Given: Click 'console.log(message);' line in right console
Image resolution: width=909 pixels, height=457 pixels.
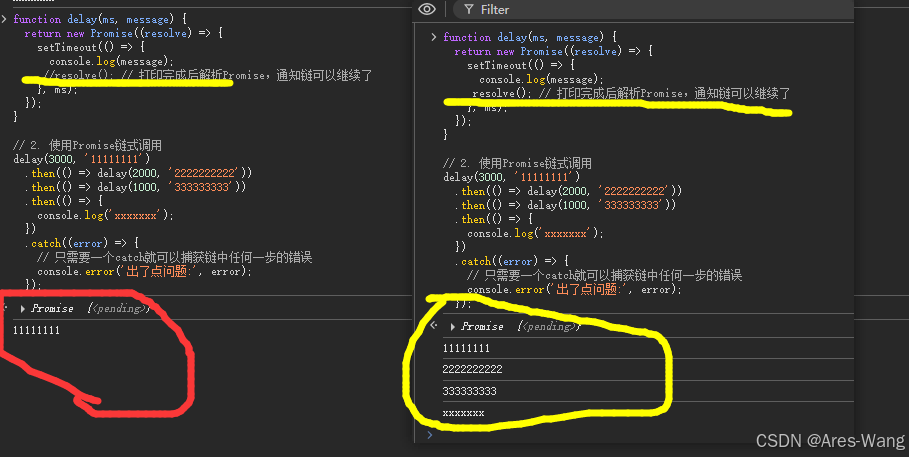Looking at the screenshot, I should click(541, 79).
